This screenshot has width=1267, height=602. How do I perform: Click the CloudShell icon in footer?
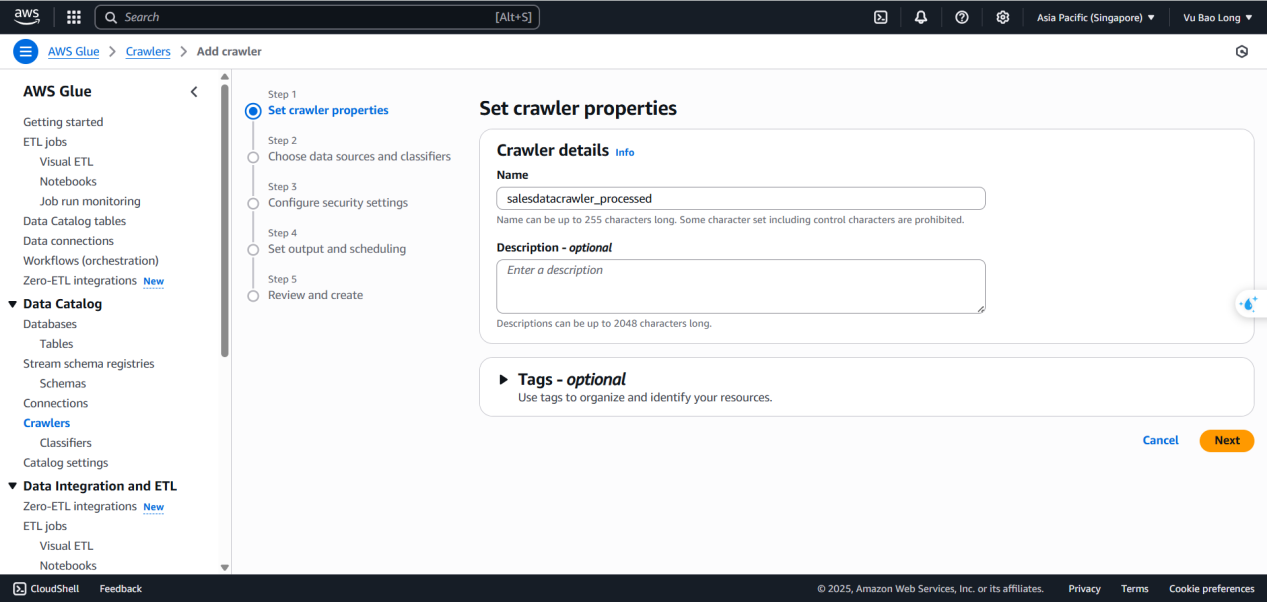click(19, 589)
